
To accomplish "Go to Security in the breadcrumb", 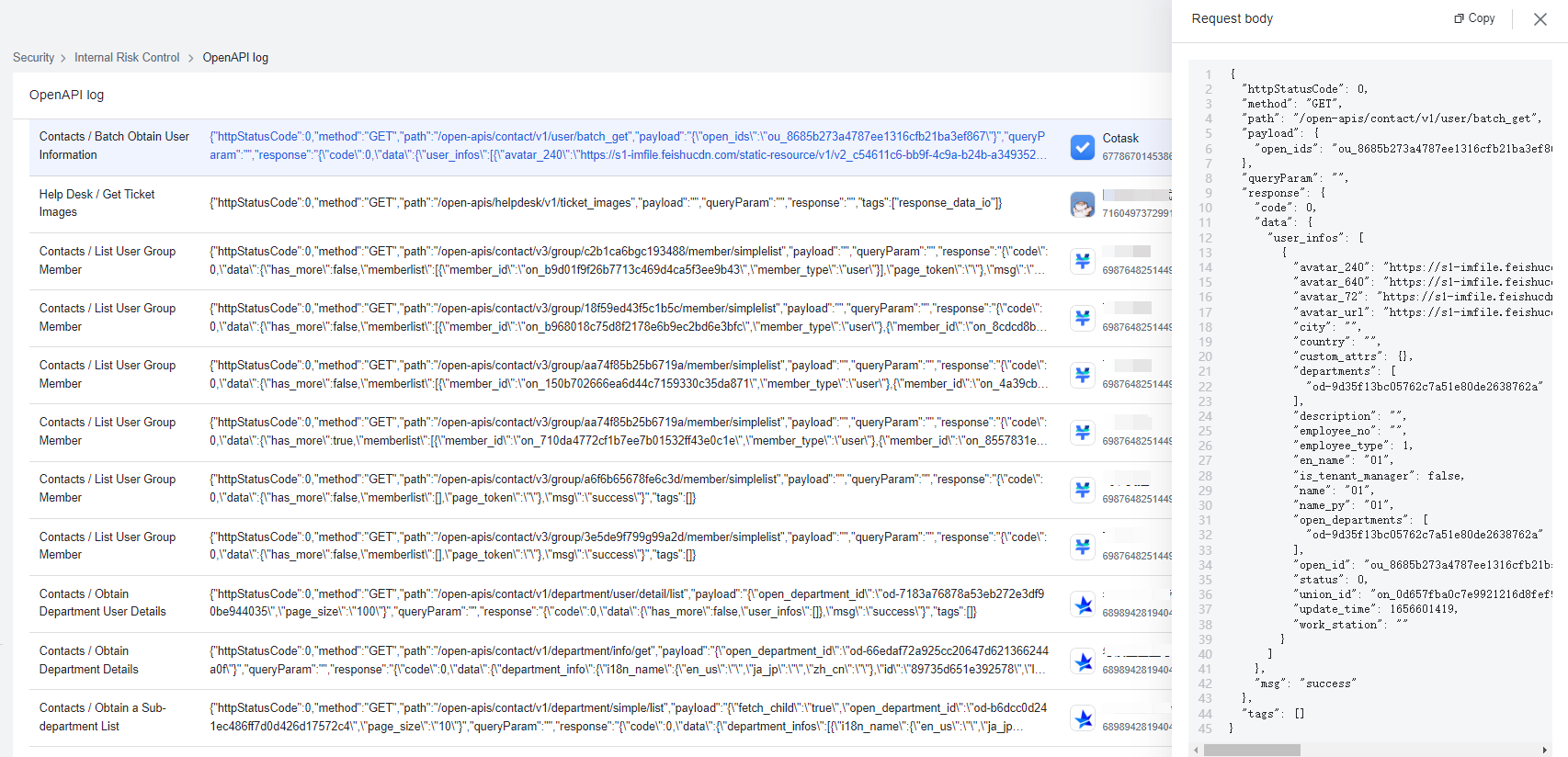I will pyautogui.click(x=33, y=58).
